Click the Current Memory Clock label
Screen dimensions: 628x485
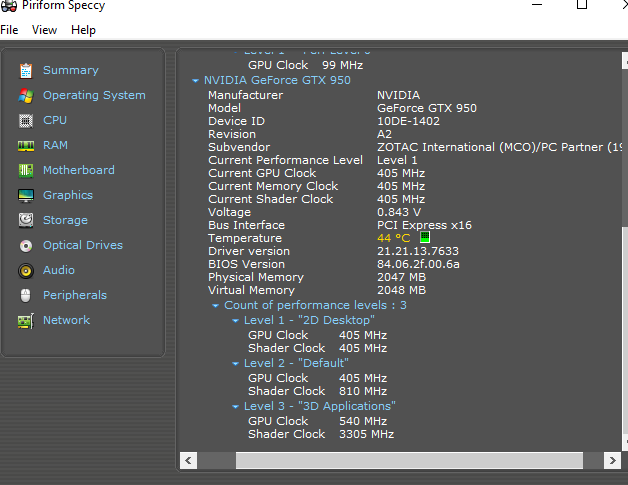coord(273,186)
